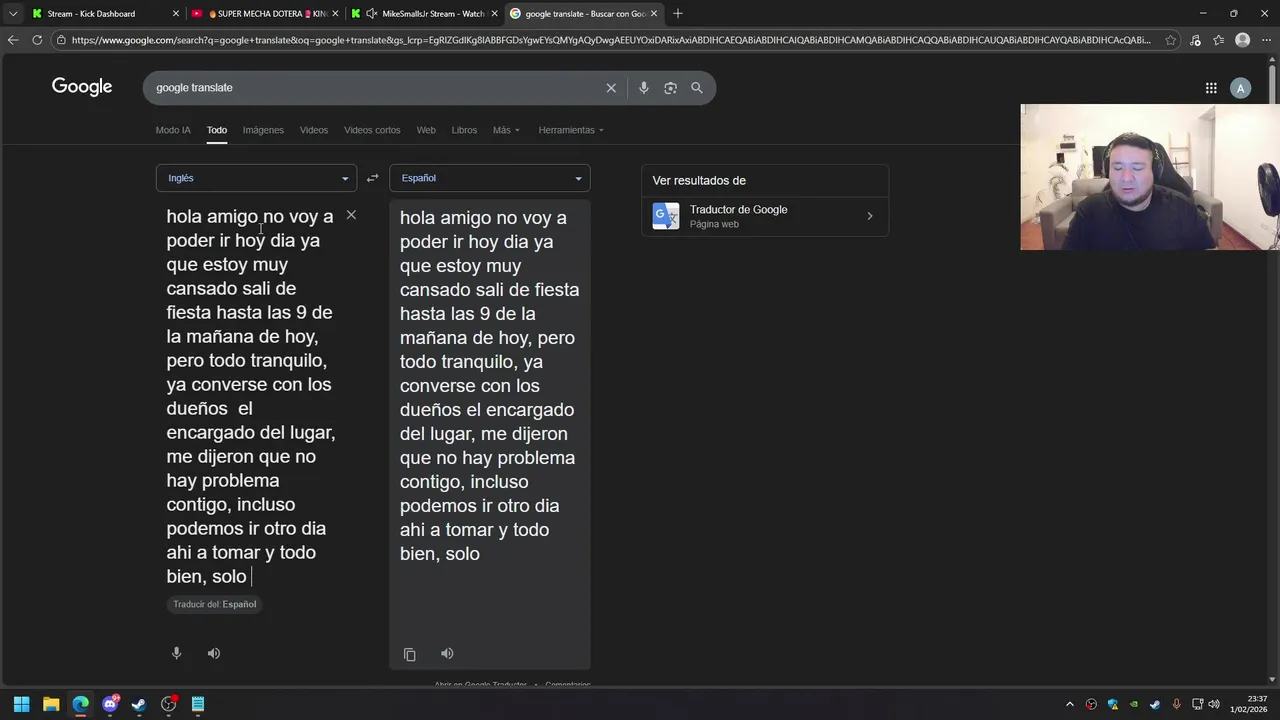Open the Google apps grid
This screenshot has height=720, width=1280.
pyautogui.click(x=1211, y=88)
